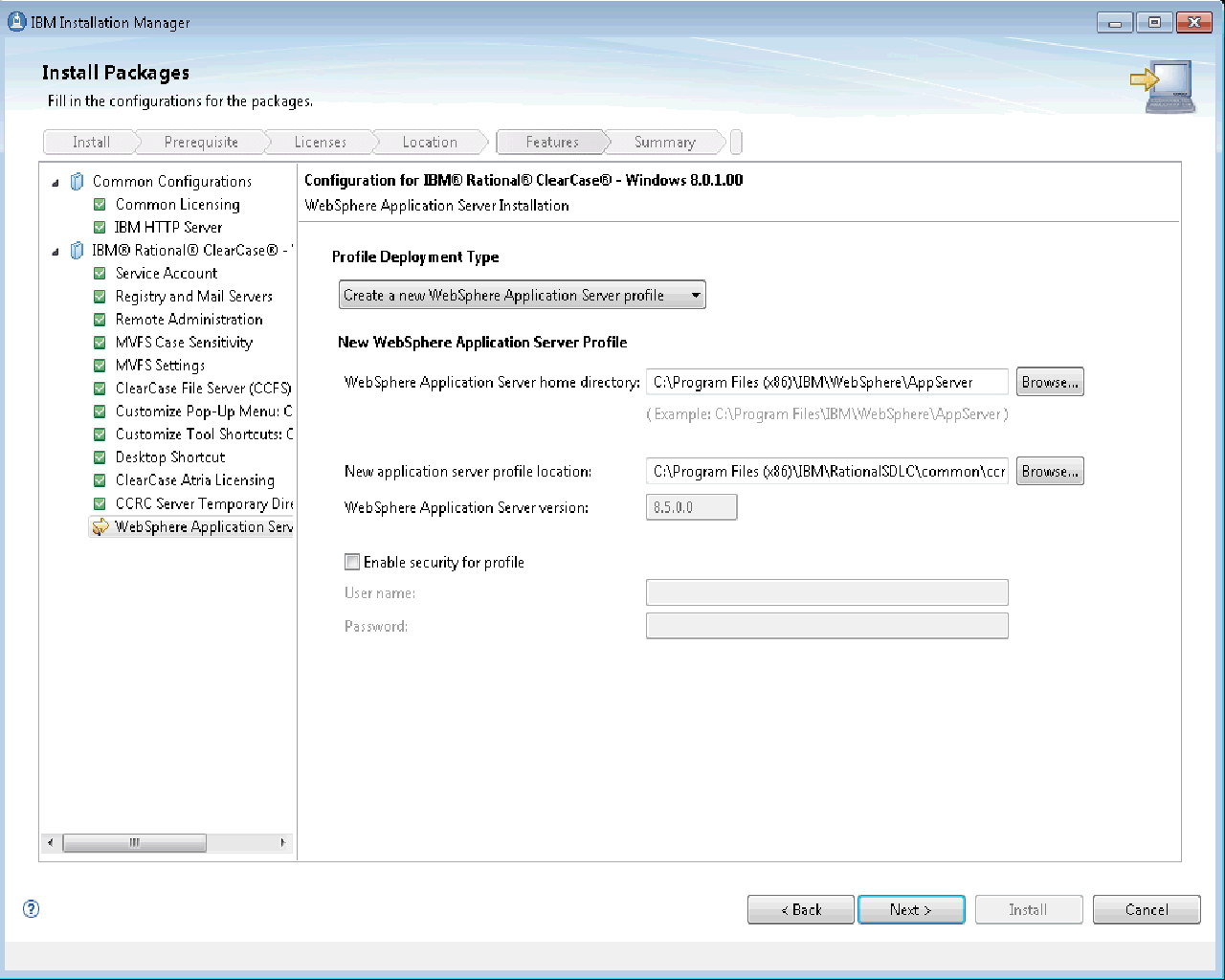Screen dimensions: 1225x980
Task: Select Customize Pop-Up Menu tree item
Action: (x=204, y=411)
